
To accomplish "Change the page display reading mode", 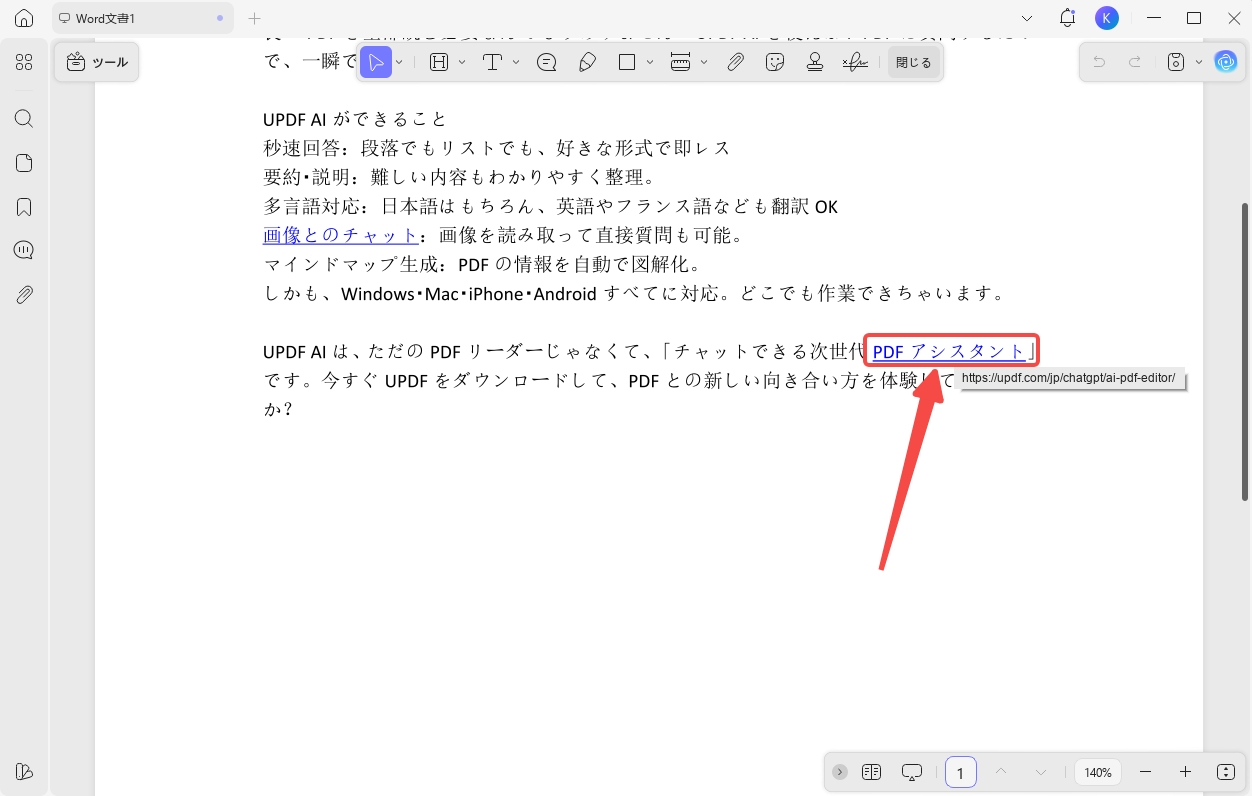I will (871, 772).
